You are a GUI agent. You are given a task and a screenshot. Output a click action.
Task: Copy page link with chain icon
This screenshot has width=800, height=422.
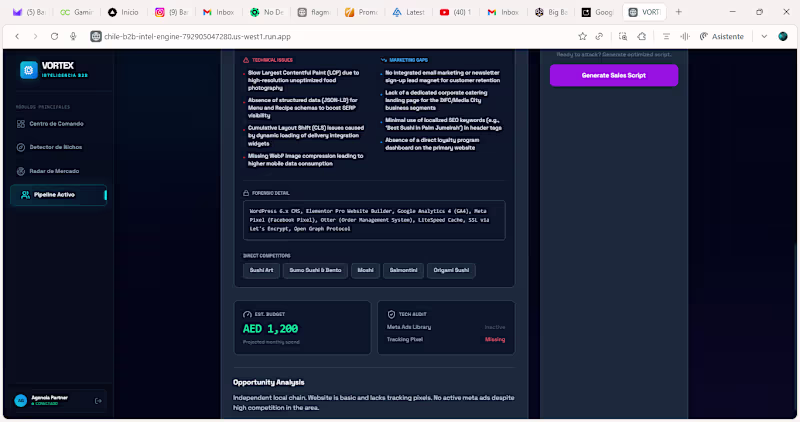(x=599, y=36)
